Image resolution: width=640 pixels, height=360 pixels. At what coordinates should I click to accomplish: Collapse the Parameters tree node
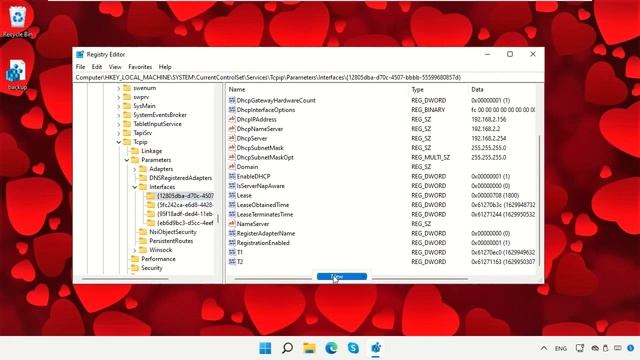click(x=127, y=160)
